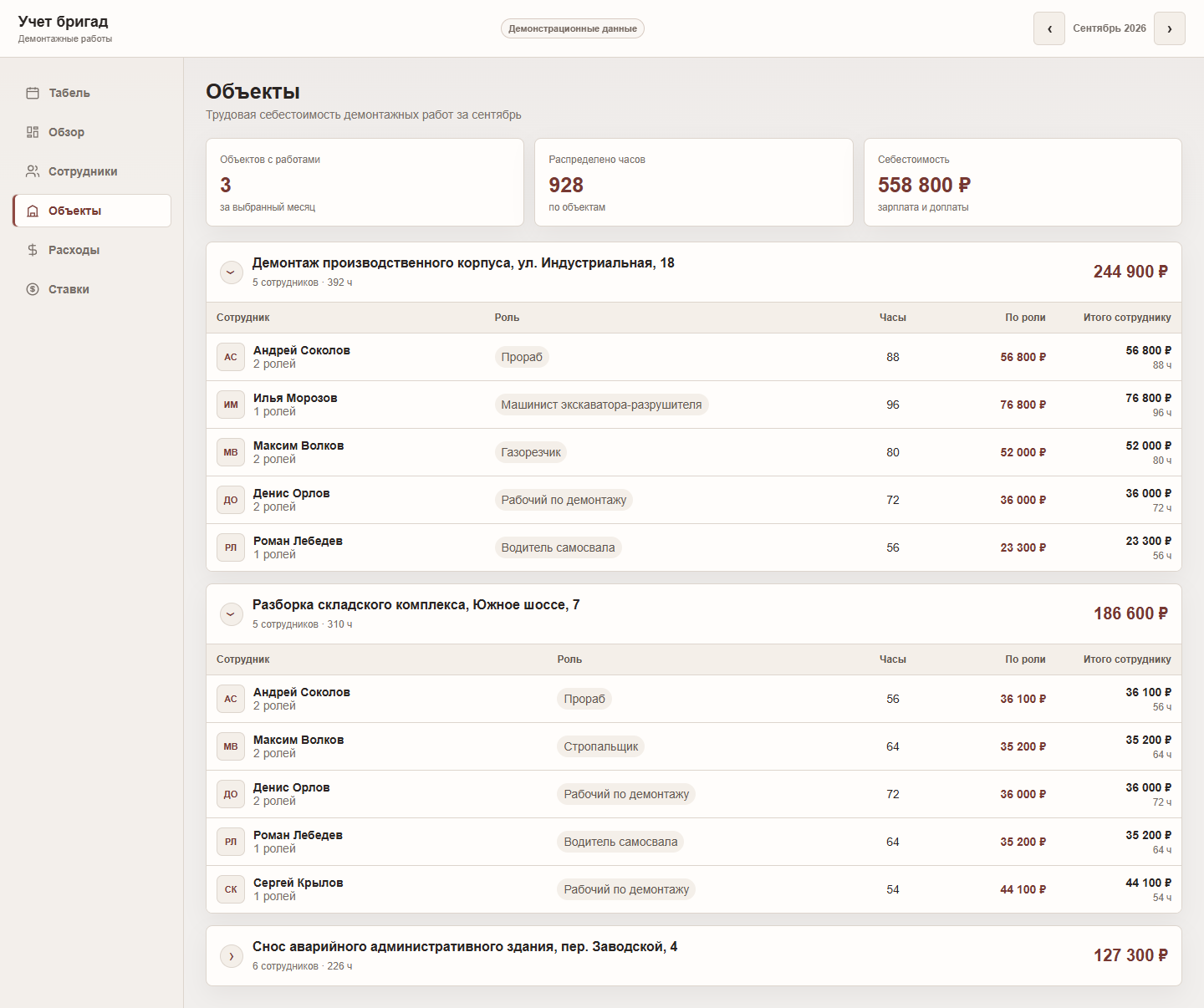This screenshot has height=1008, width=1204.
Task: Open the Ставки page
Action: coord(92,289)
